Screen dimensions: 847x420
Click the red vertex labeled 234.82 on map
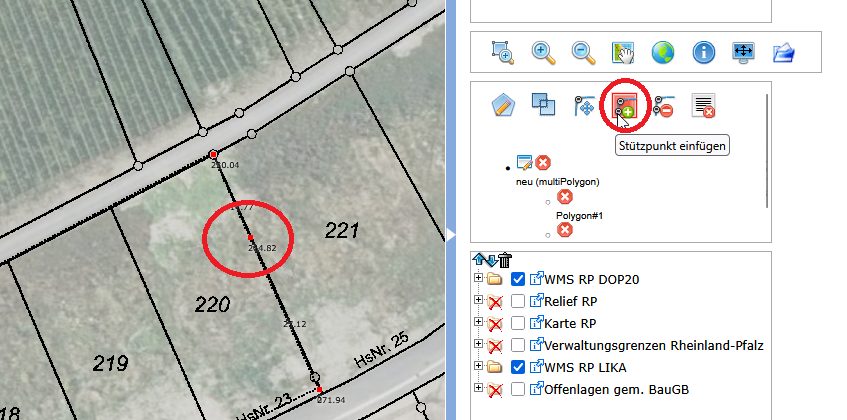(250, 238)
